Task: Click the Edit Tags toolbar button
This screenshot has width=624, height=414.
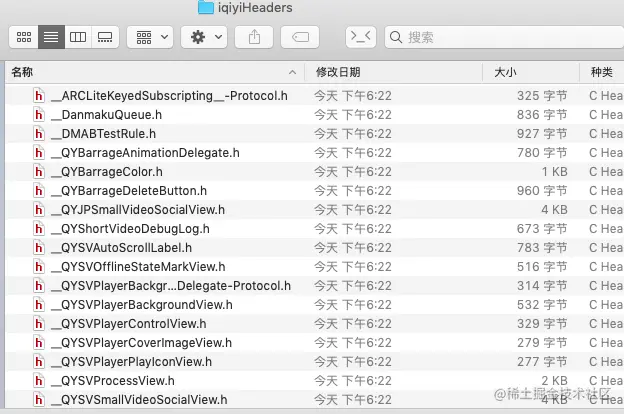Action: pos(300,37)
